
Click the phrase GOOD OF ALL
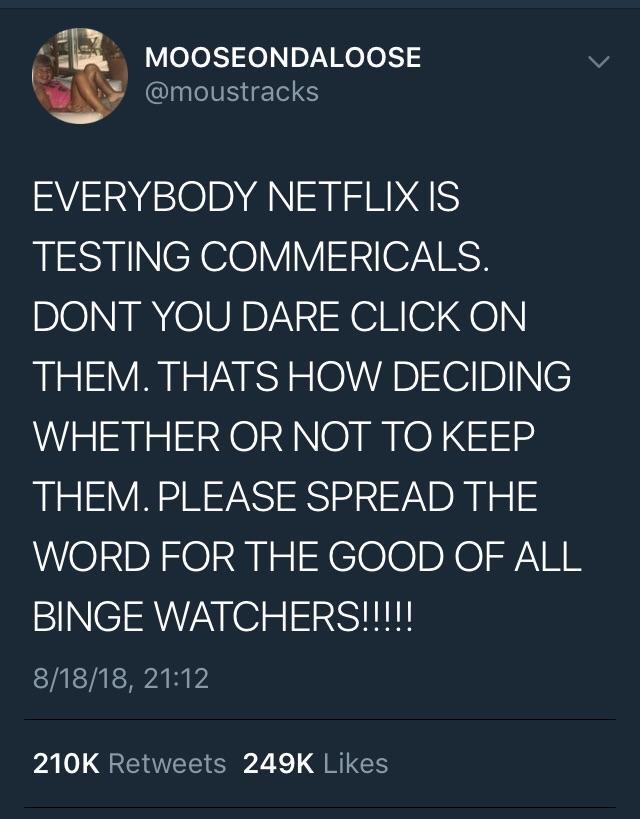454,556
